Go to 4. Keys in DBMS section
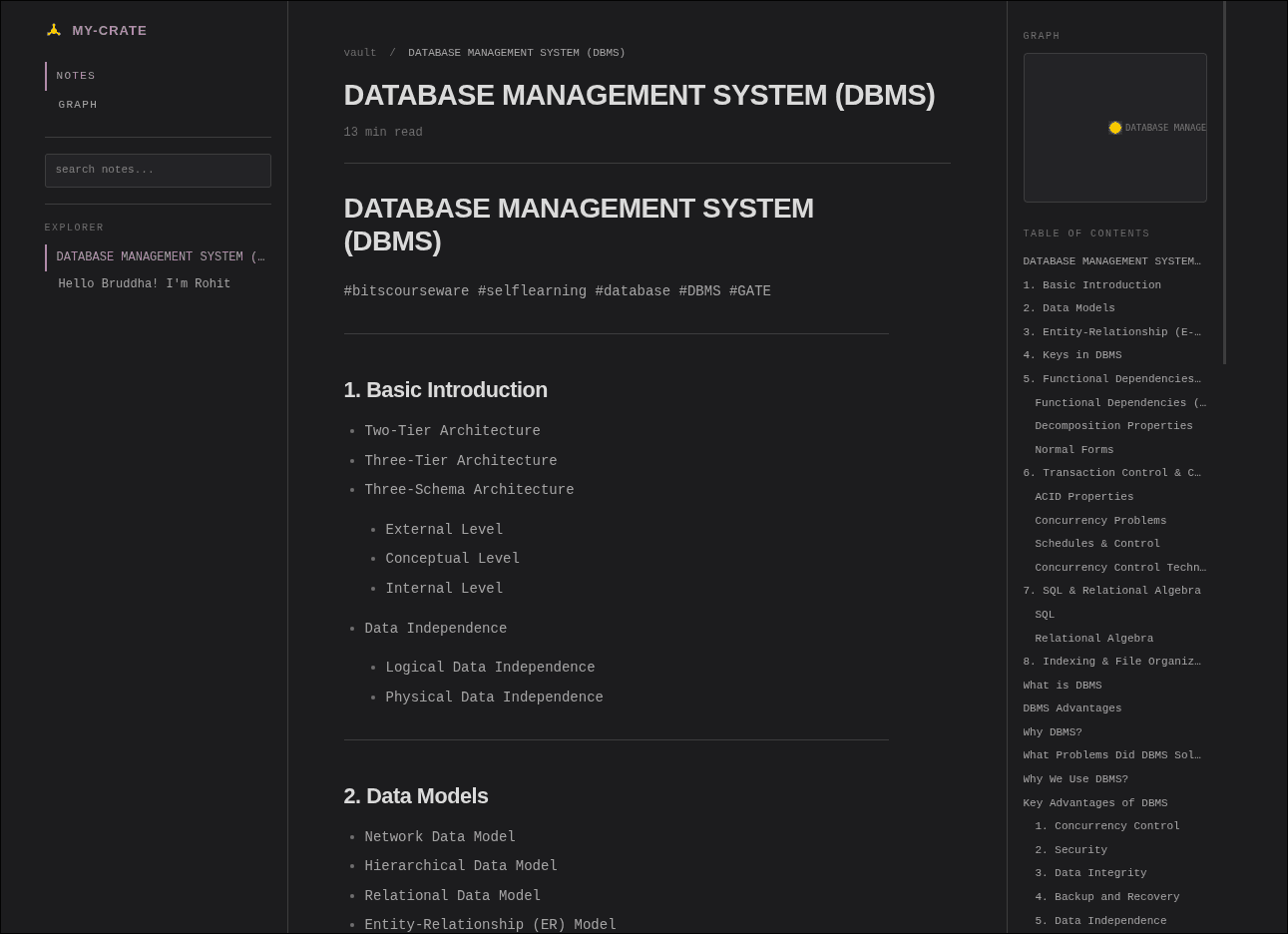The width and height of the screenshot is (1288, 934). pos(1072,355)
